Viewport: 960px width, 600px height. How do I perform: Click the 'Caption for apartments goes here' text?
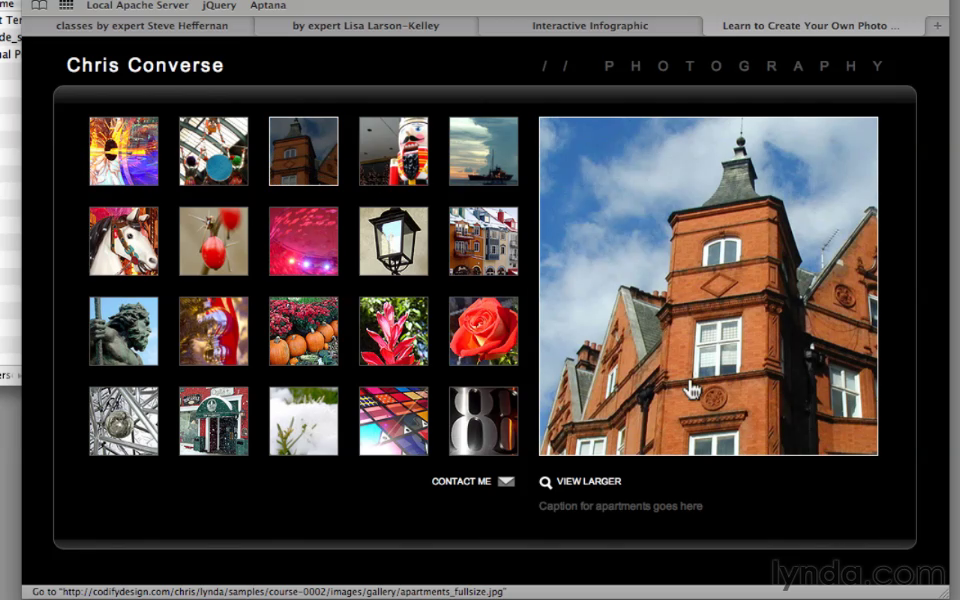tap(621, 506)
